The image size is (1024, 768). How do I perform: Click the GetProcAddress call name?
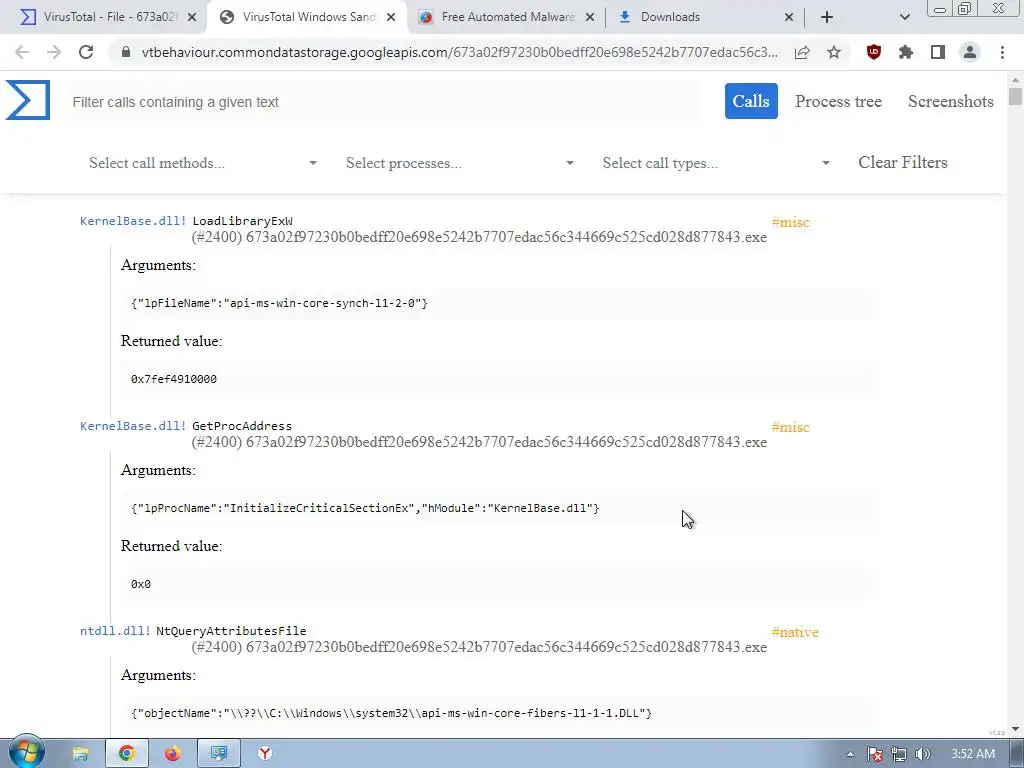(242, 426)
